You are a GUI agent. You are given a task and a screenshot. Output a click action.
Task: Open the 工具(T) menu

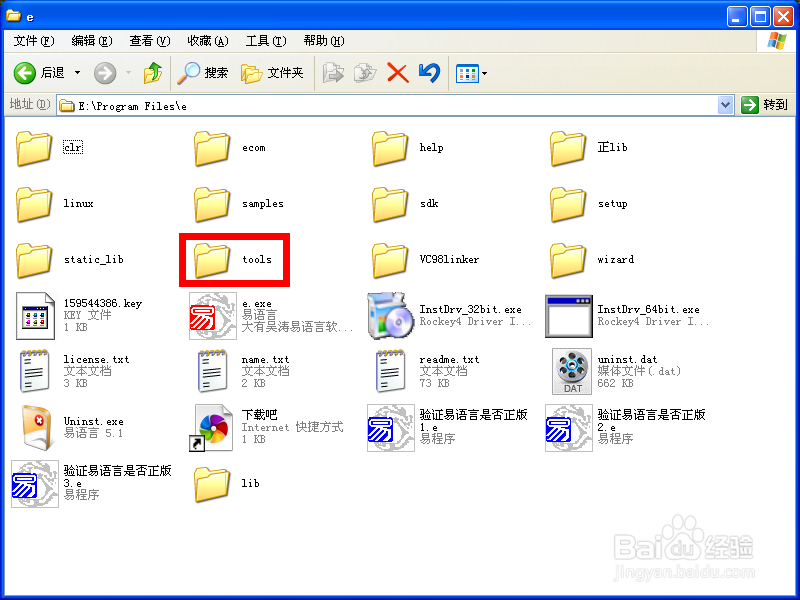tap(266, 41)
